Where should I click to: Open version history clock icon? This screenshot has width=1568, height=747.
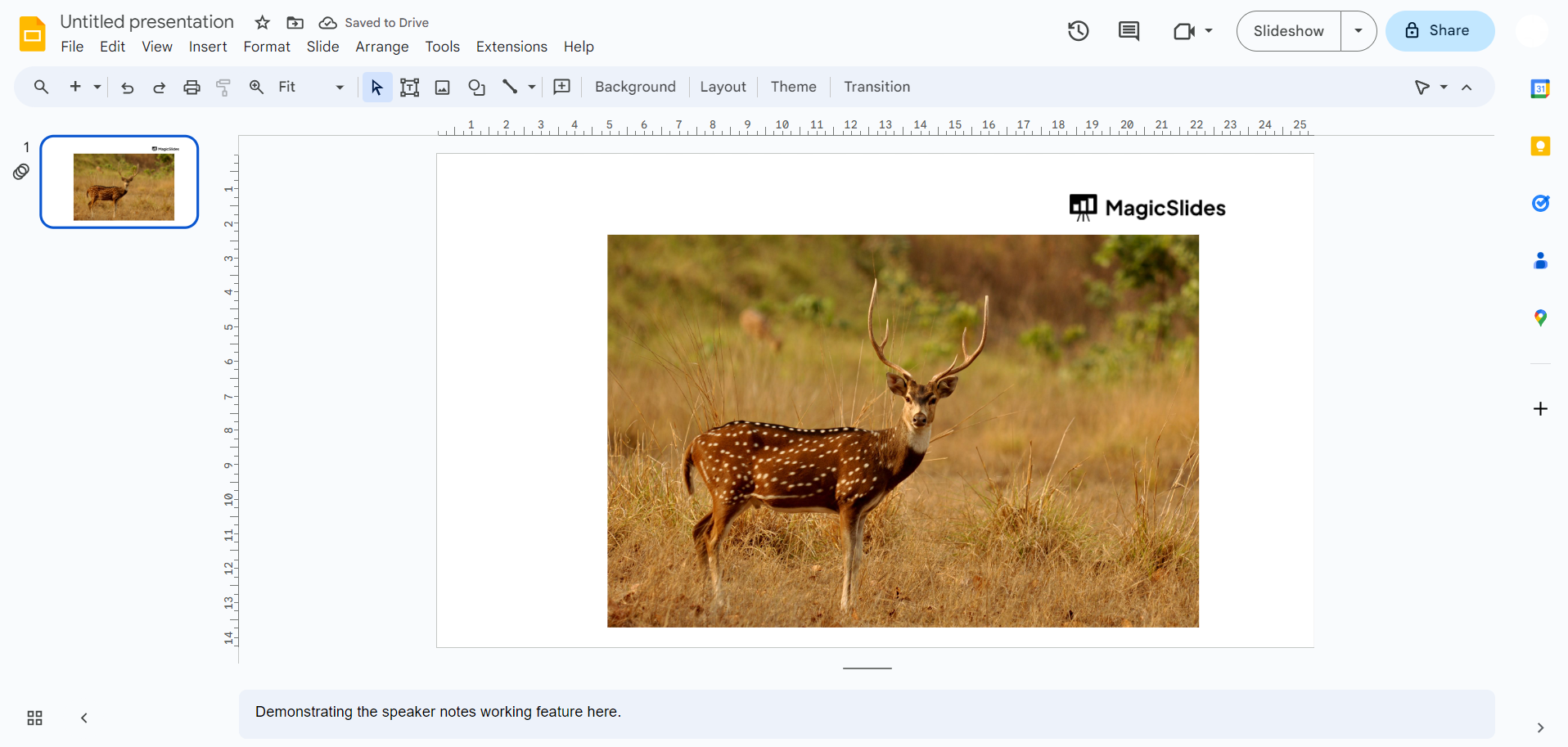[x=1078, y=31]
